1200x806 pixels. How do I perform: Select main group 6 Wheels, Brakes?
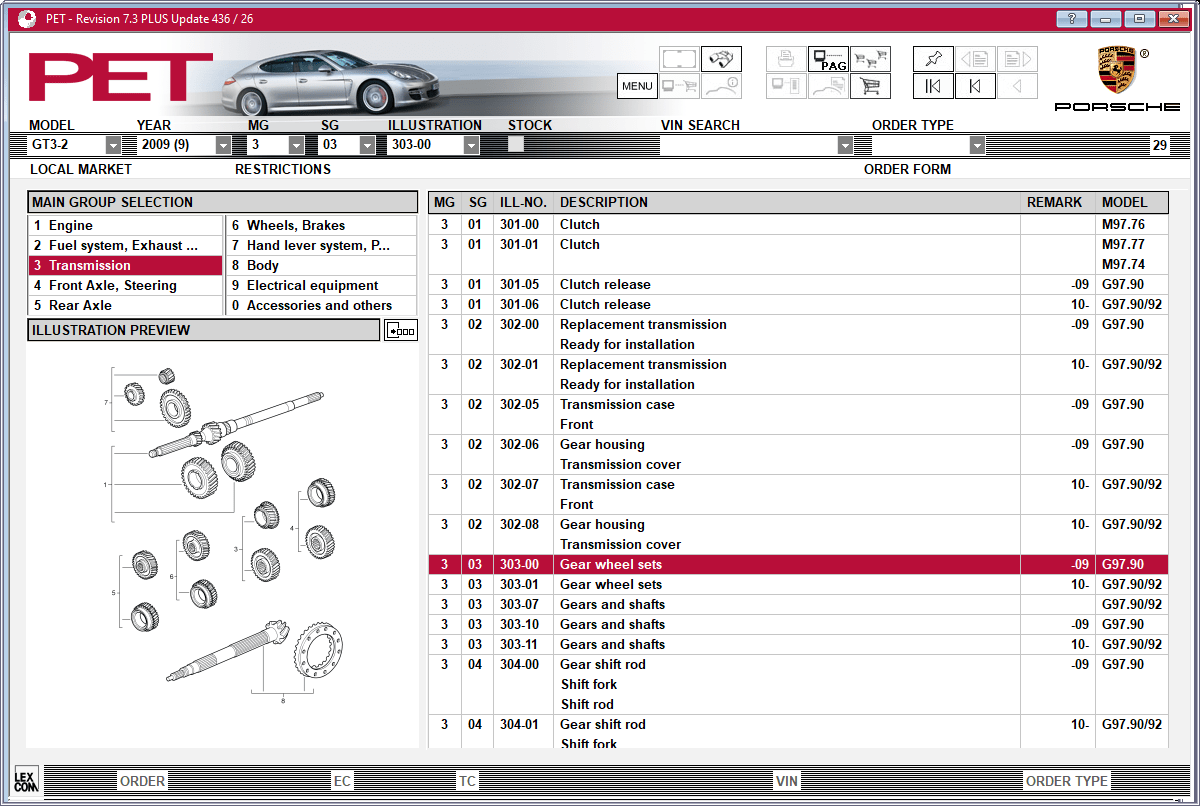point(322,226)
